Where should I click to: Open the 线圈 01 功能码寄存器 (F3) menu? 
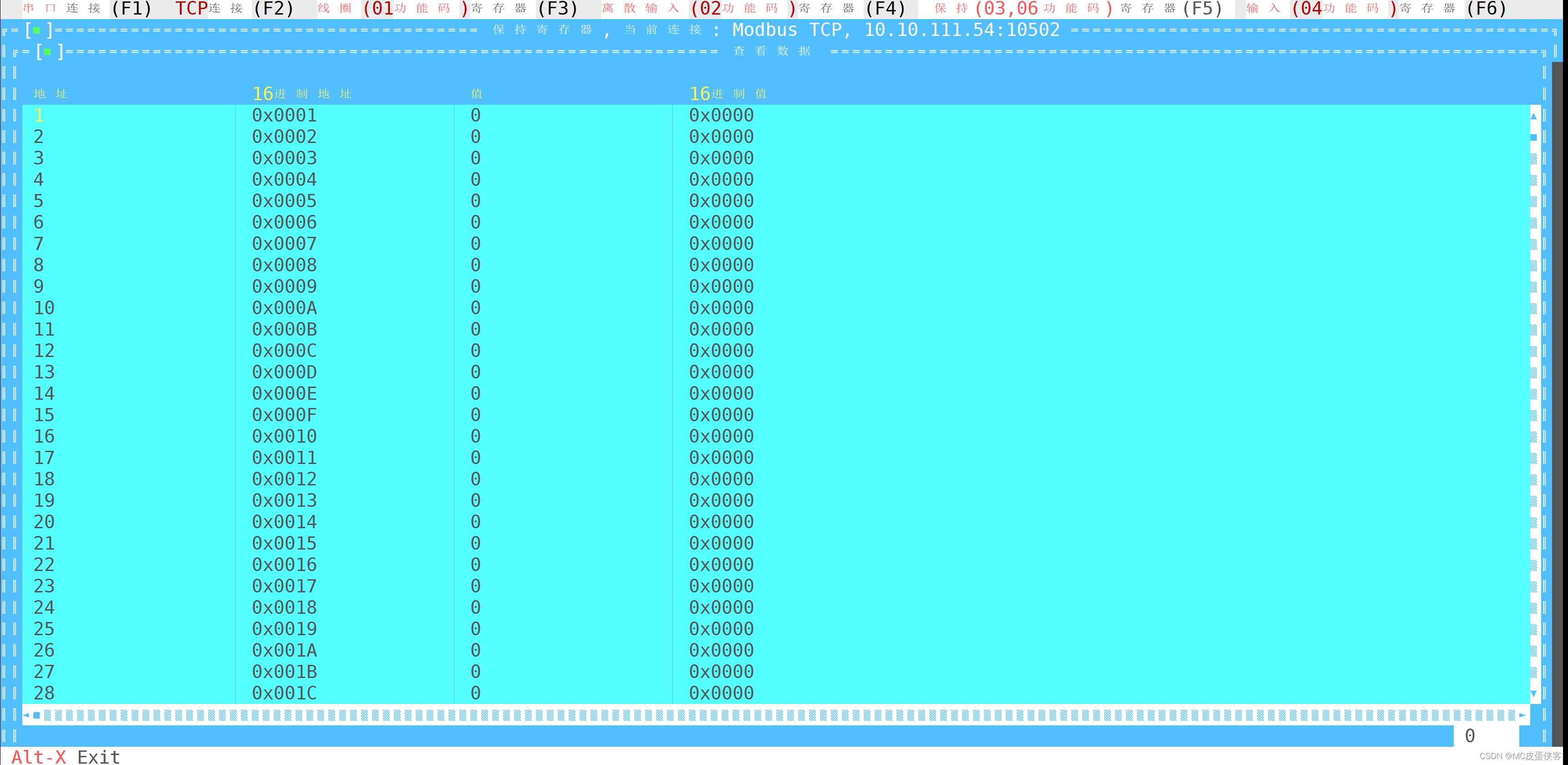pos(448,9)
